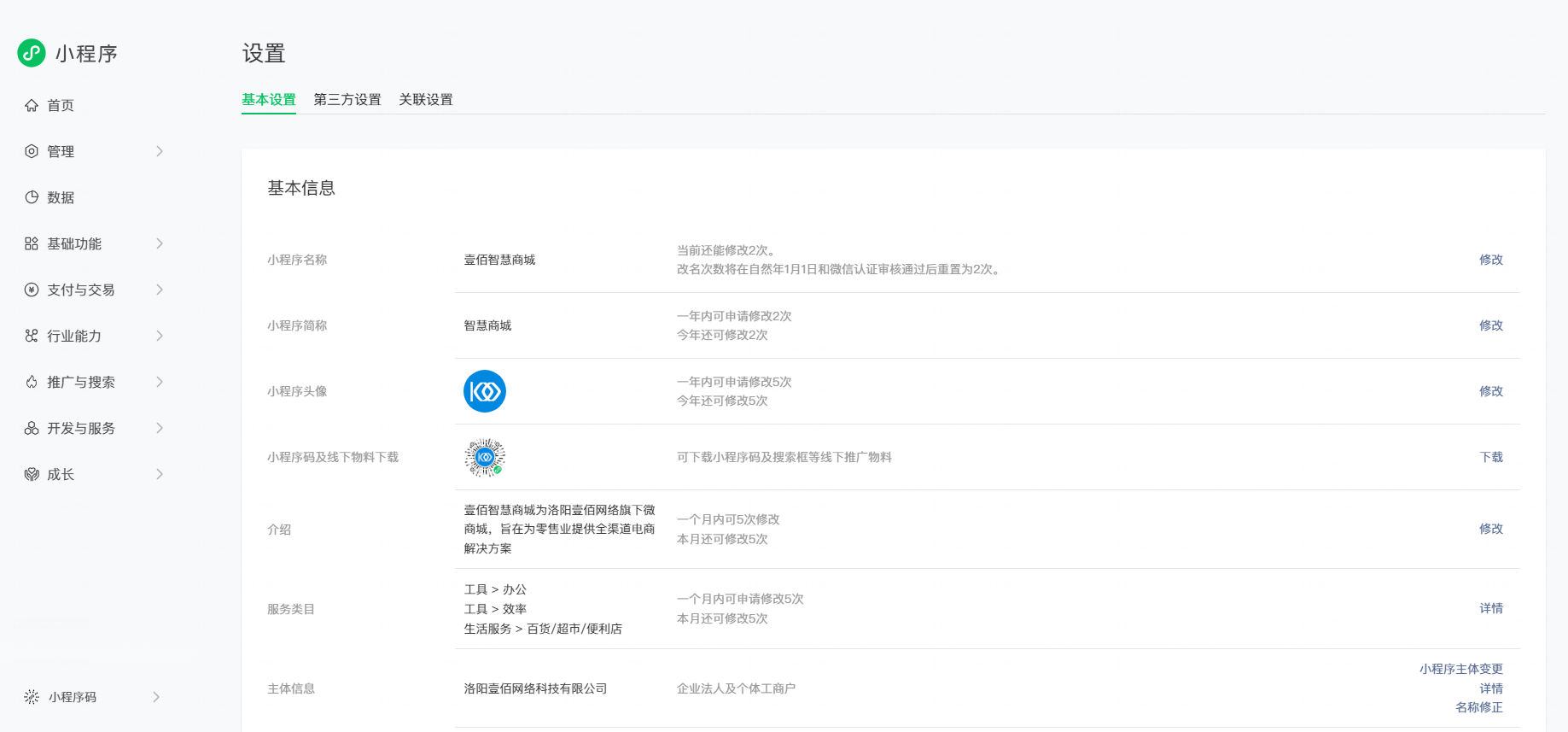This screenshot has height=732, width=1568.
Task: Click the 小程序简称 row label
Action: click(297, 325)
